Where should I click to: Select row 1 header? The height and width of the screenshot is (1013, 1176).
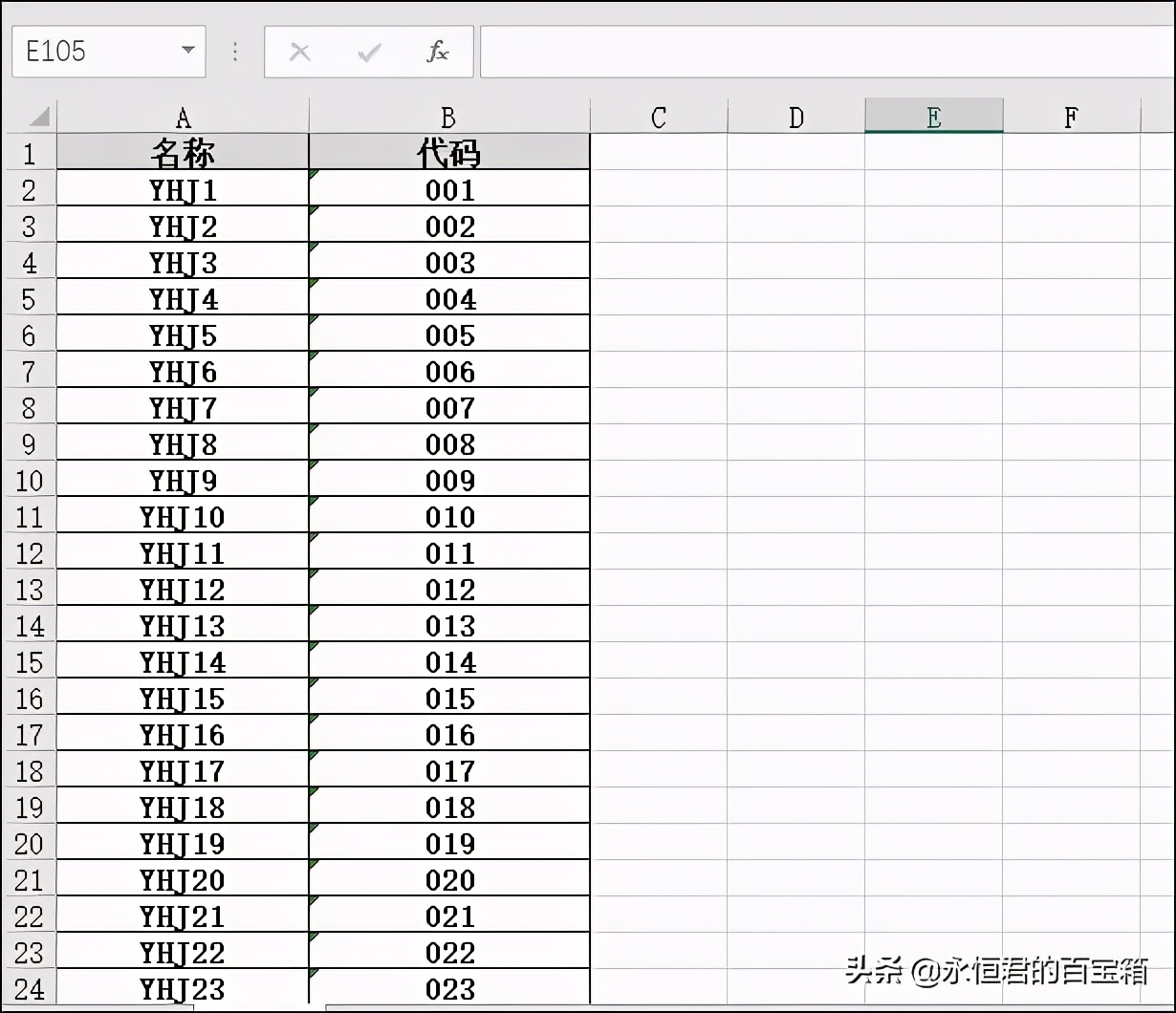pyautogui.click(x=29, y=153)
